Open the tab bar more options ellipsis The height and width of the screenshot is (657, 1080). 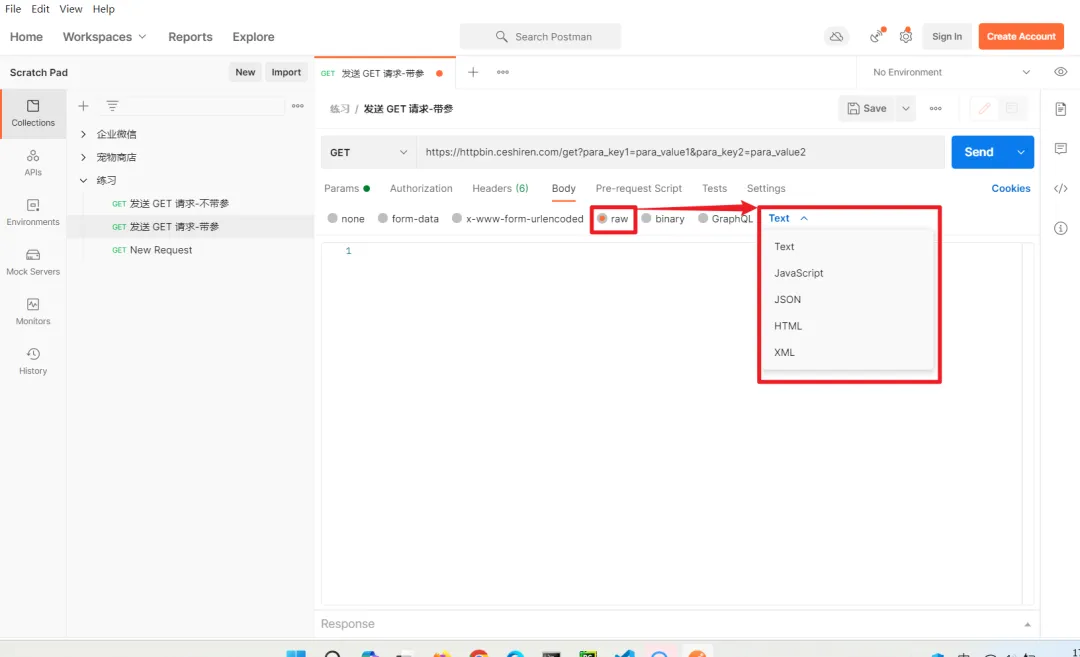pos(503,72)
